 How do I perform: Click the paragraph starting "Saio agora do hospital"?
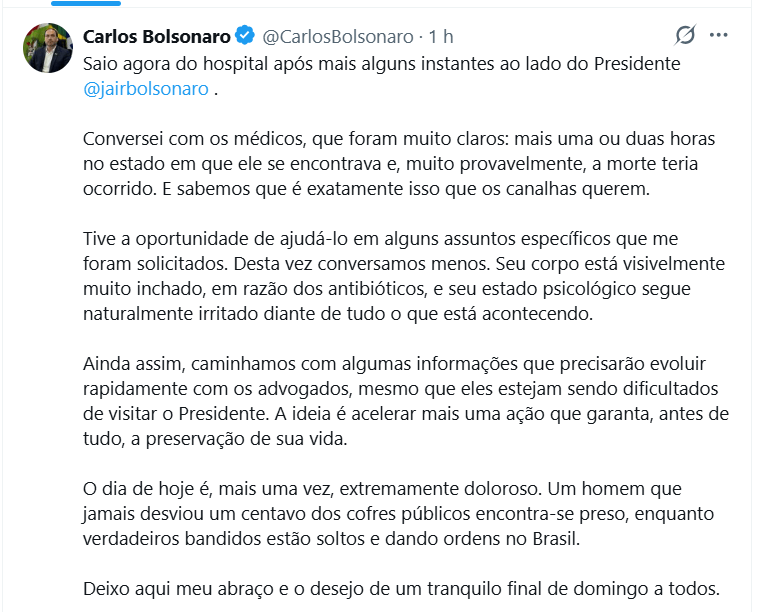tap(380, 63)
